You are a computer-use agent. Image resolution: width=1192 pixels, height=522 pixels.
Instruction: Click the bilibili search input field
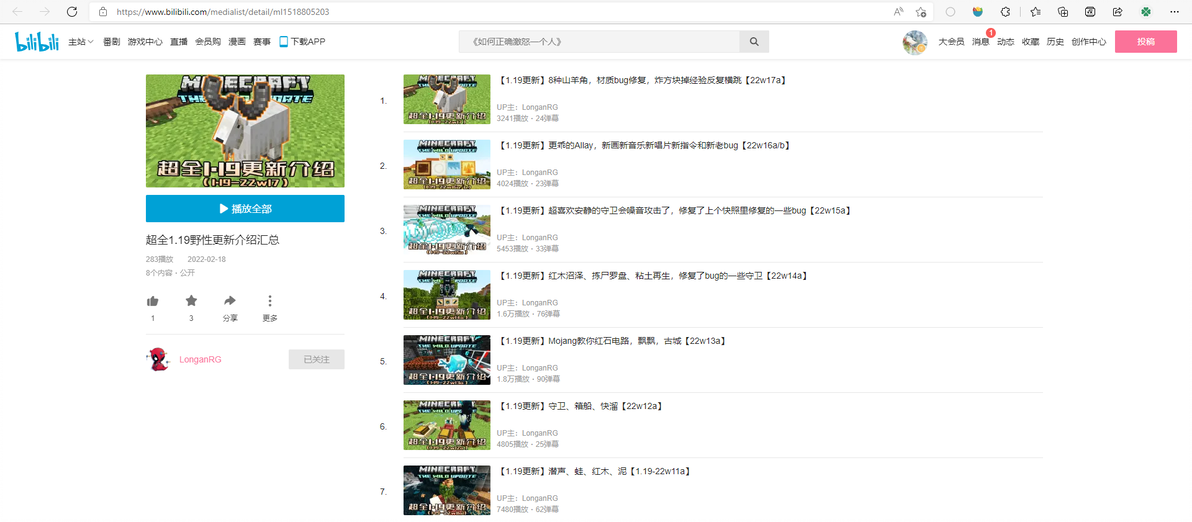tap(599, 42)
